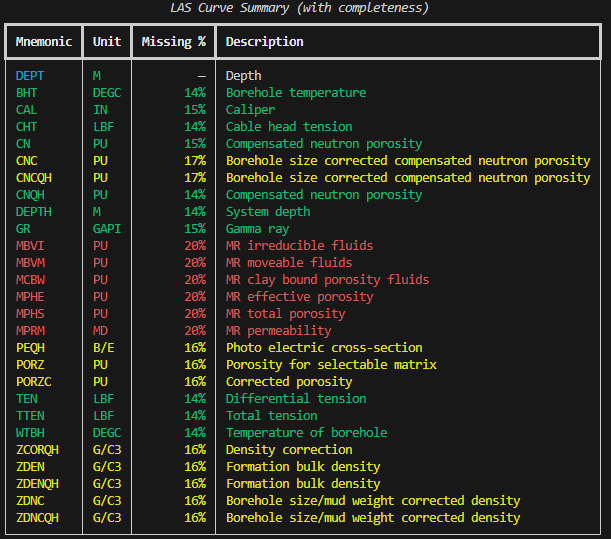Select the MR permeability description text
611x539 pixels.
coord(278,331)
